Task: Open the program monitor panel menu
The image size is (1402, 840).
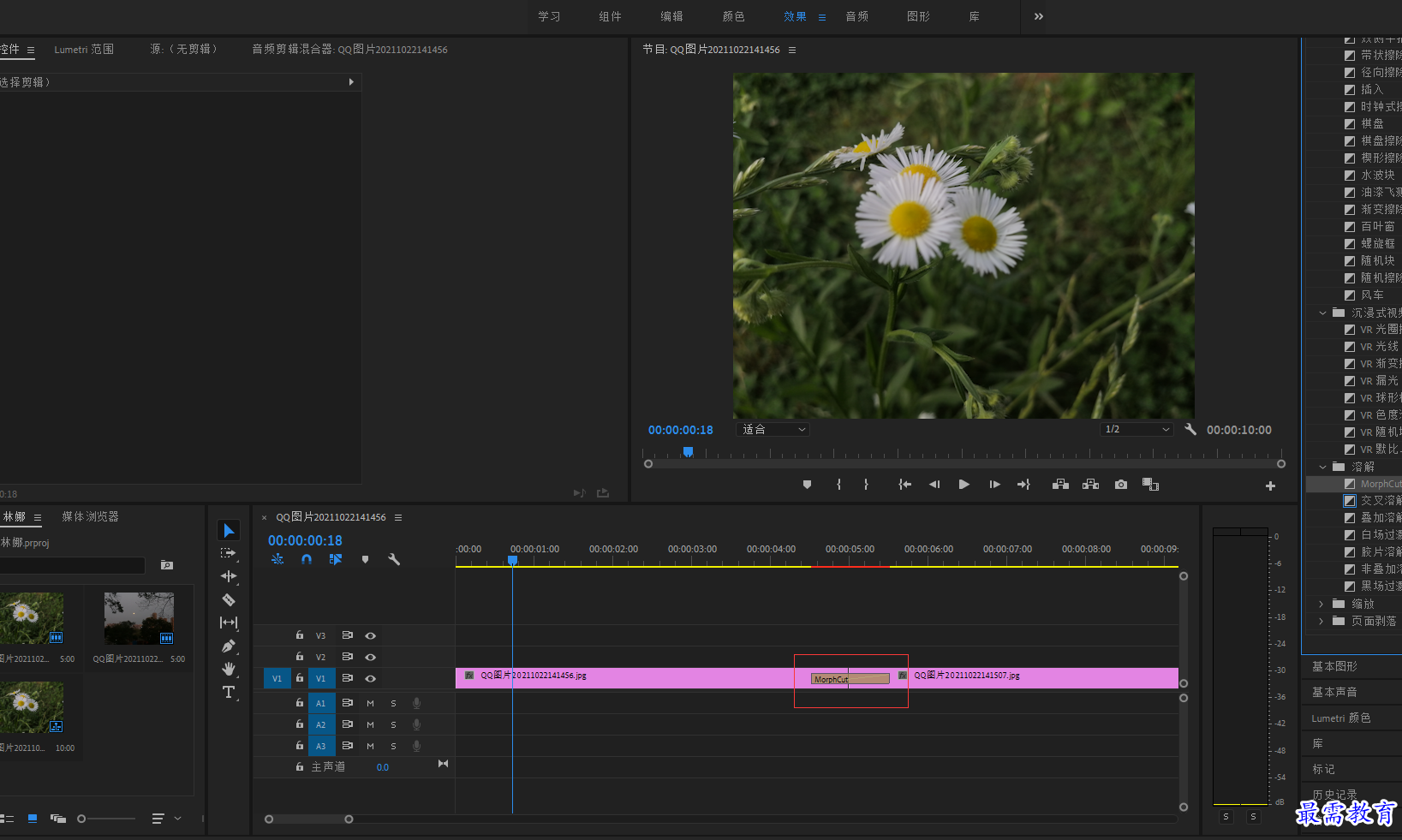Action: point(792,50)
